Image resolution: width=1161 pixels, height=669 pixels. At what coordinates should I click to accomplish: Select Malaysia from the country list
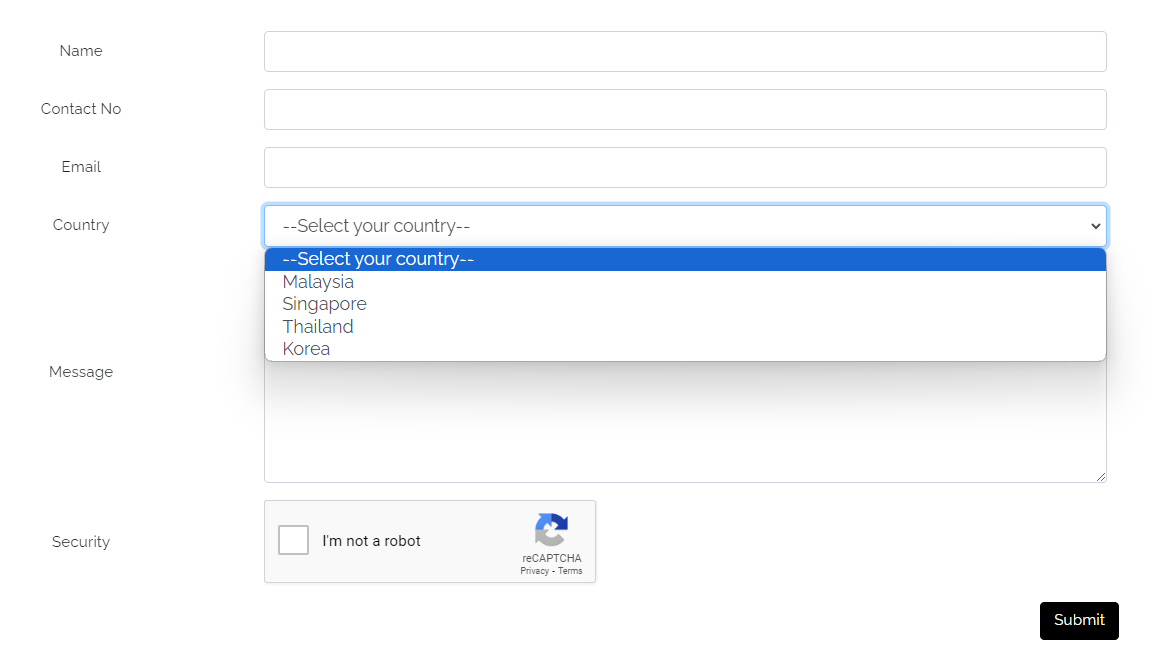[318, 282]
